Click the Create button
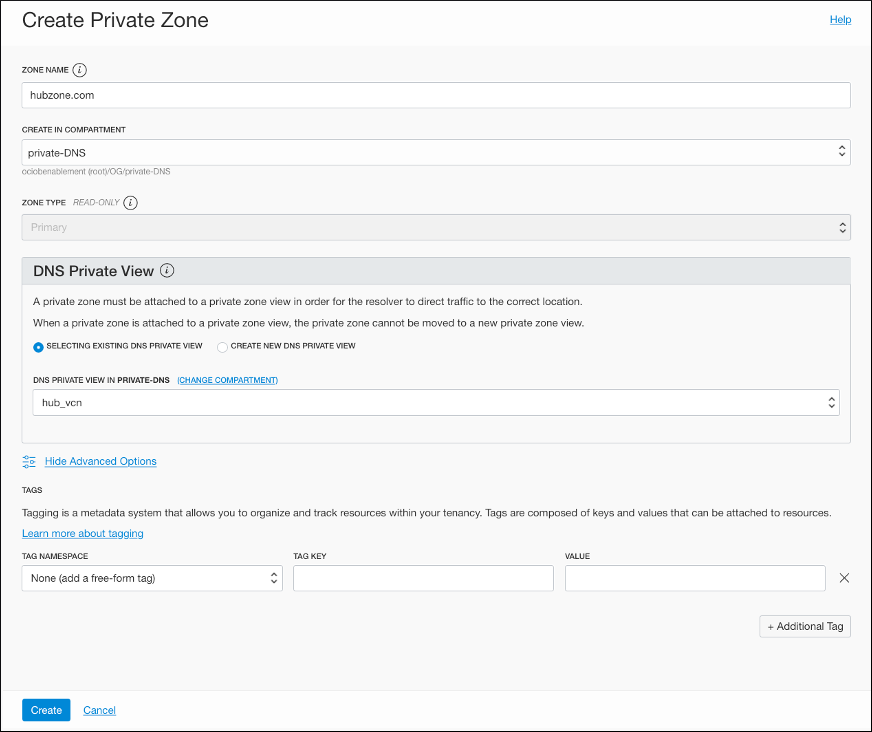872x732 pixels. [46, 710]
